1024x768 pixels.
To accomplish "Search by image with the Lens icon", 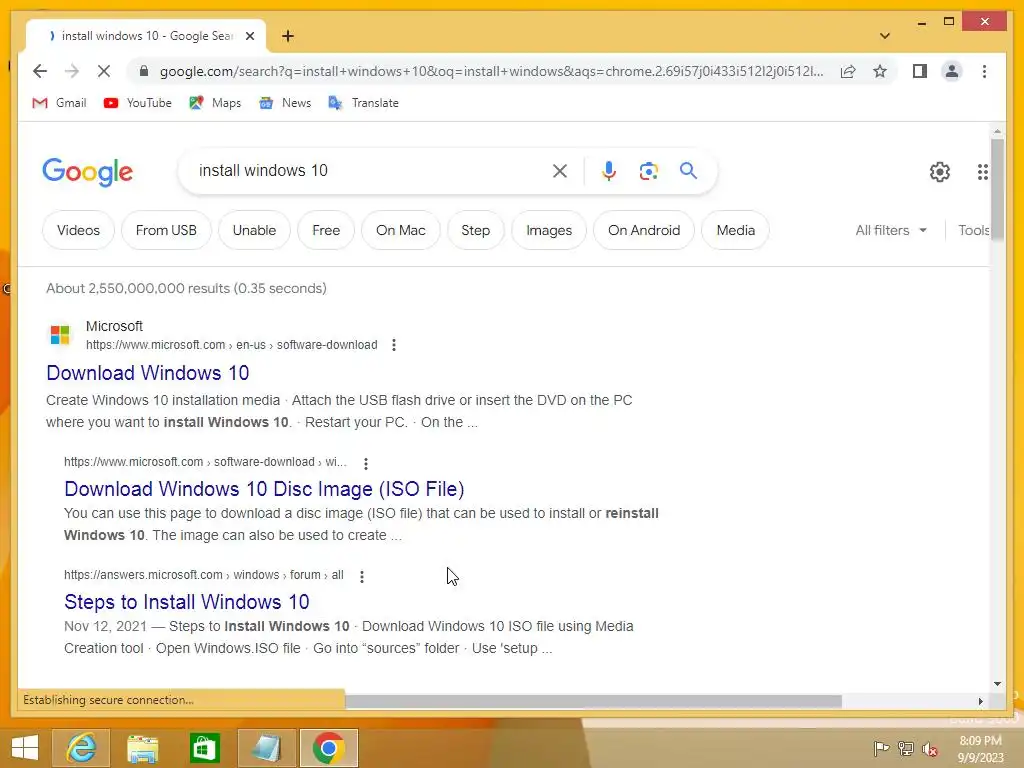I will (x=648, y=171).
